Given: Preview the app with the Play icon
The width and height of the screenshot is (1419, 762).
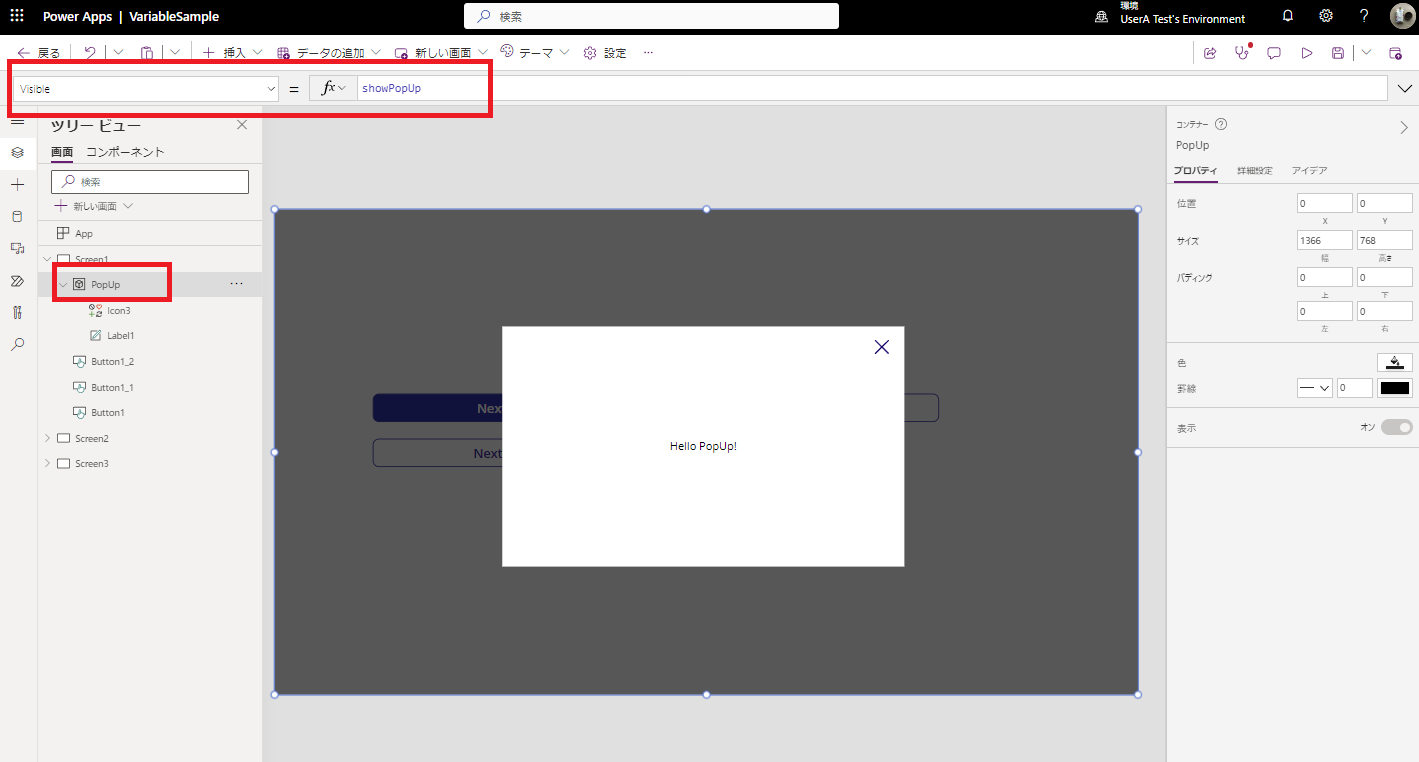Looking at the screenshot, I should click(x=1306, y=53).
